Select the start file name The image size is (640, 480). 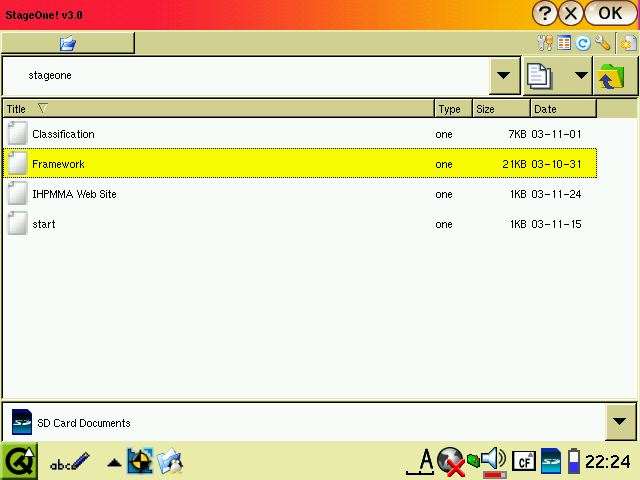(44, 224)
